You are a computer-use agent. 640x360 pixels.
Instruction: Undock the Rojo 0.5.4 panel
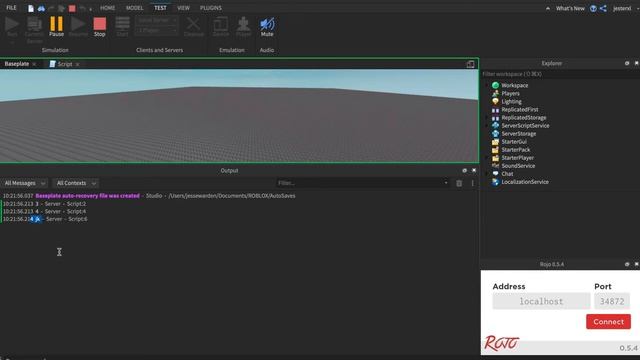click(627, 264)
